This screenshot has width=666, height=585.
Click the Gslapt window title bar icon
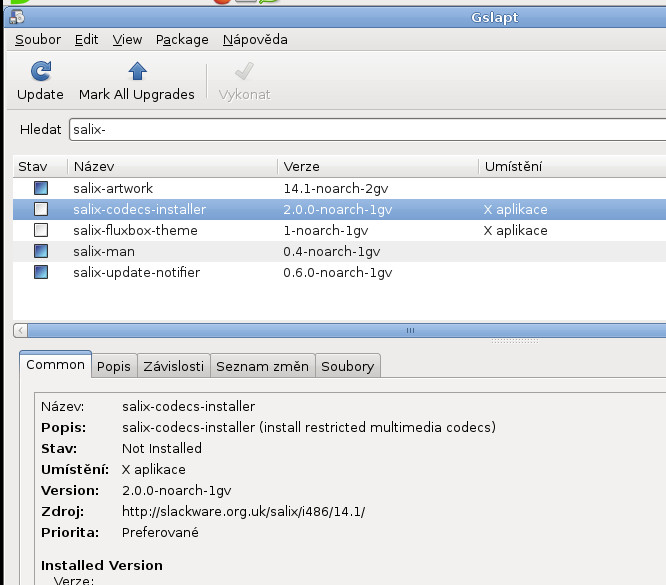pos(17,17)
